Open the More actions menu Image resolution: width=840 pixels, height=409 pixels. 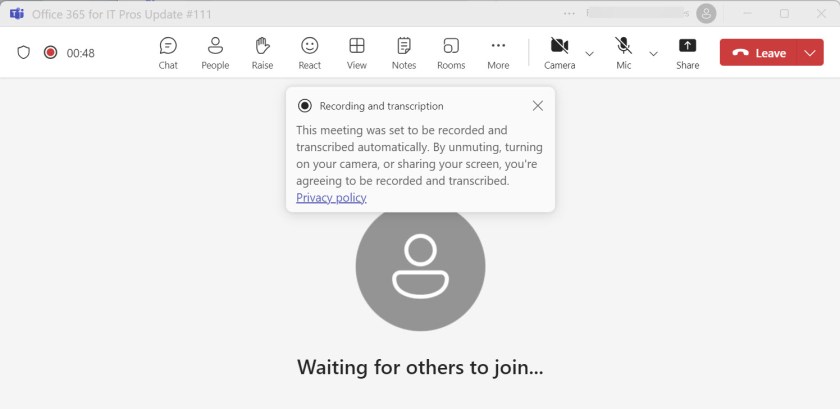498,53
